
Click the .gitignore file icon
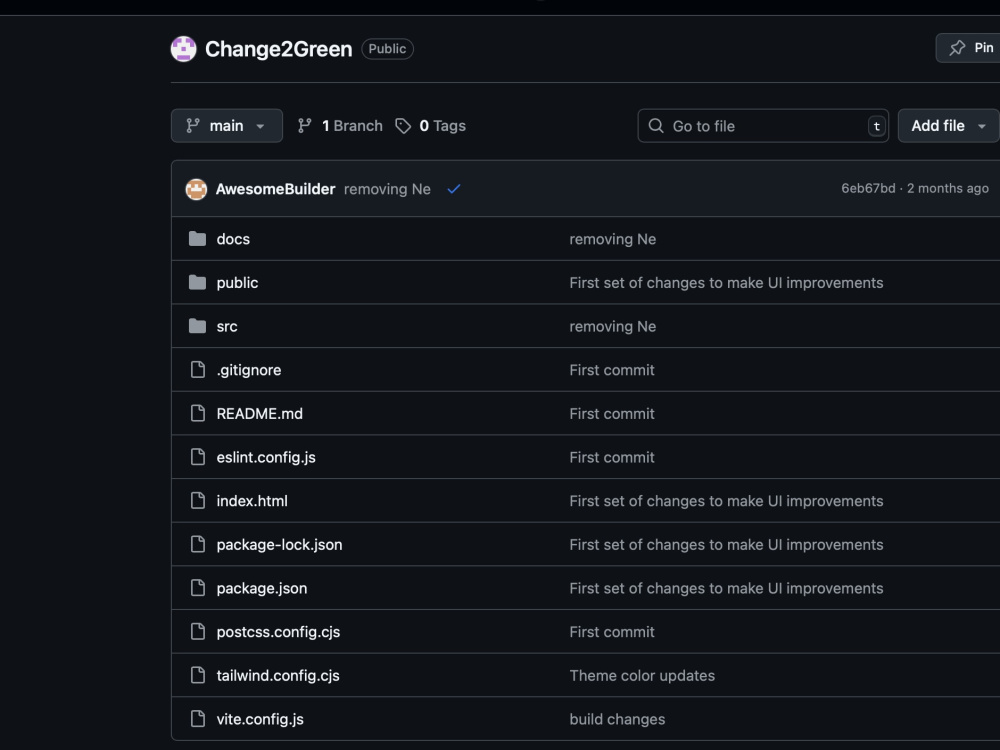198,369
